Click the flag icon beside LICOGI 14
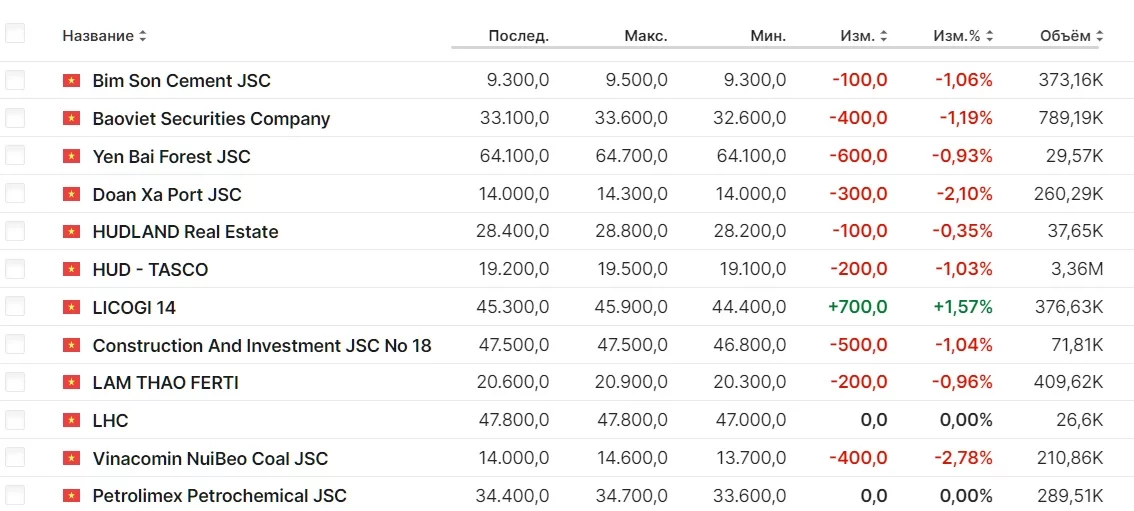The image size is (1134, 511). 71,308
